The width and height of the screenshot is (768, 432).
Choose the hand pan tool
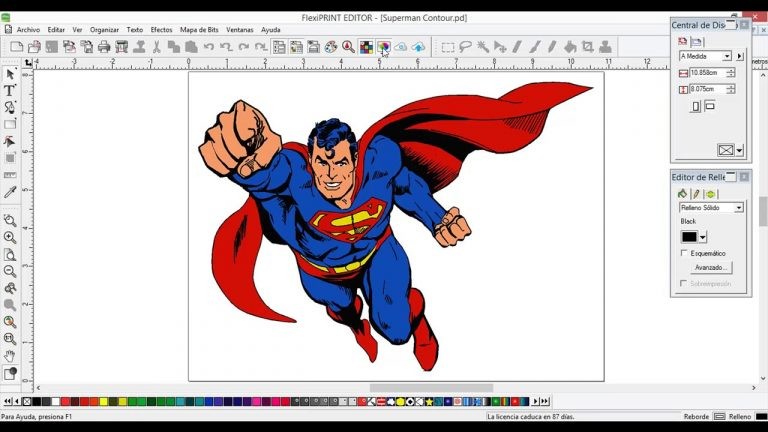point(10,355)
